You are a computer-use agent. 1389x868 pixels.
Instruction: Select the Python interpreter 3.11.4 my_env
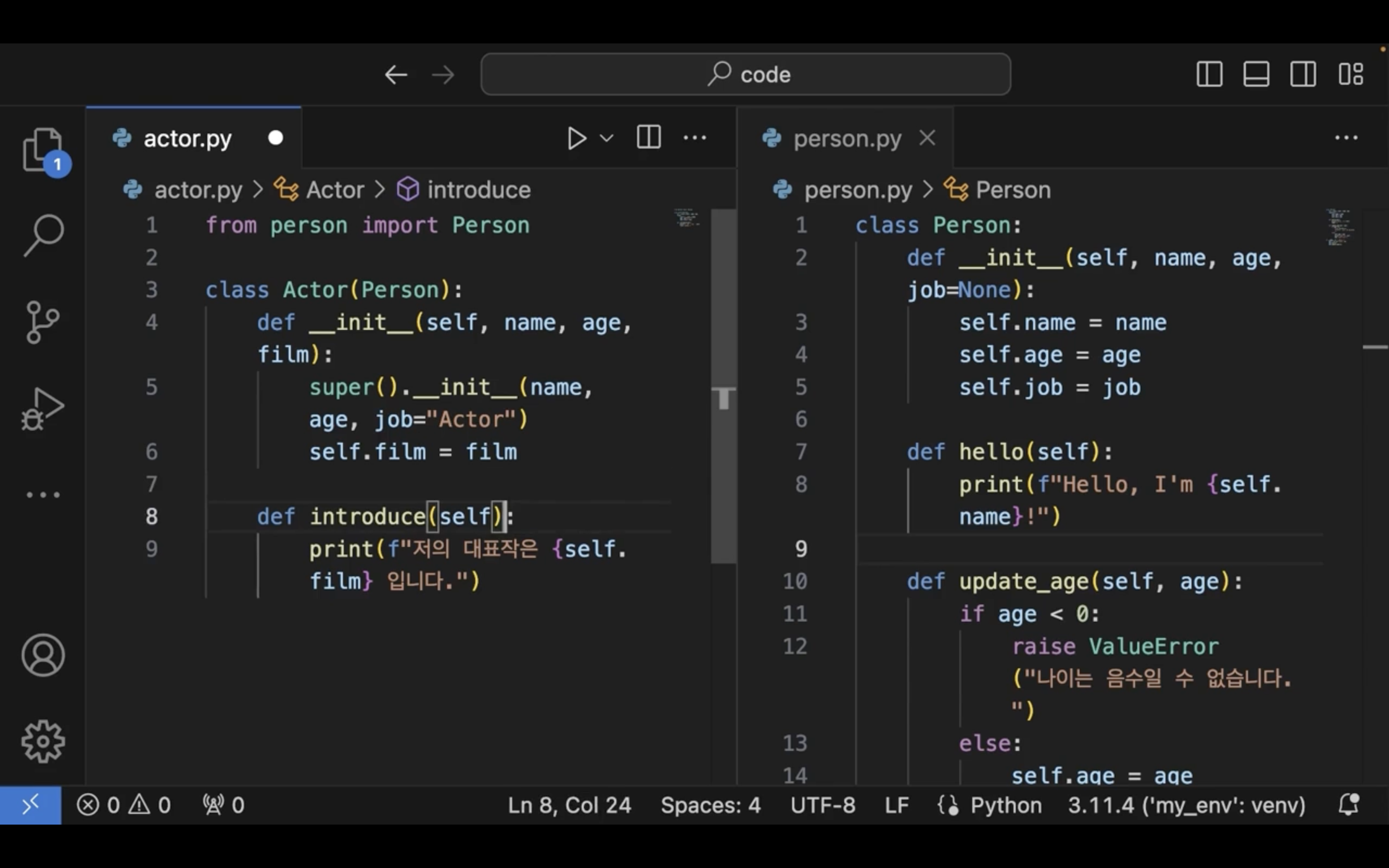pos(1186,805)
